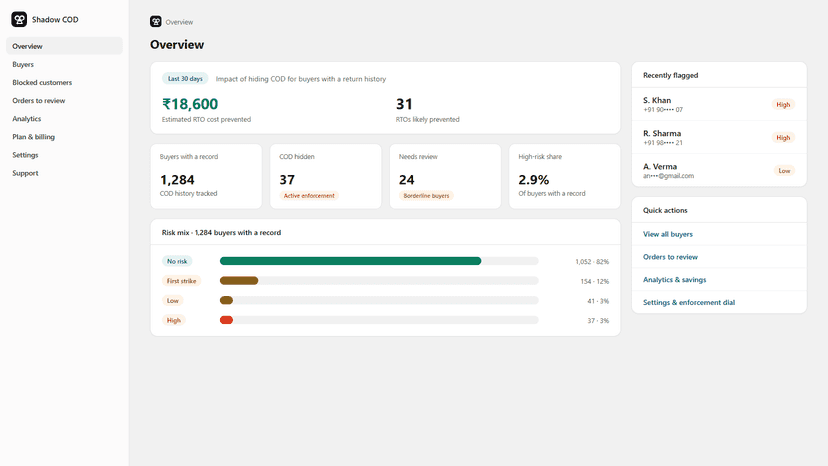Click the High badge next to S. Khan
The image size is (828, 466).
tap(783, 104)
